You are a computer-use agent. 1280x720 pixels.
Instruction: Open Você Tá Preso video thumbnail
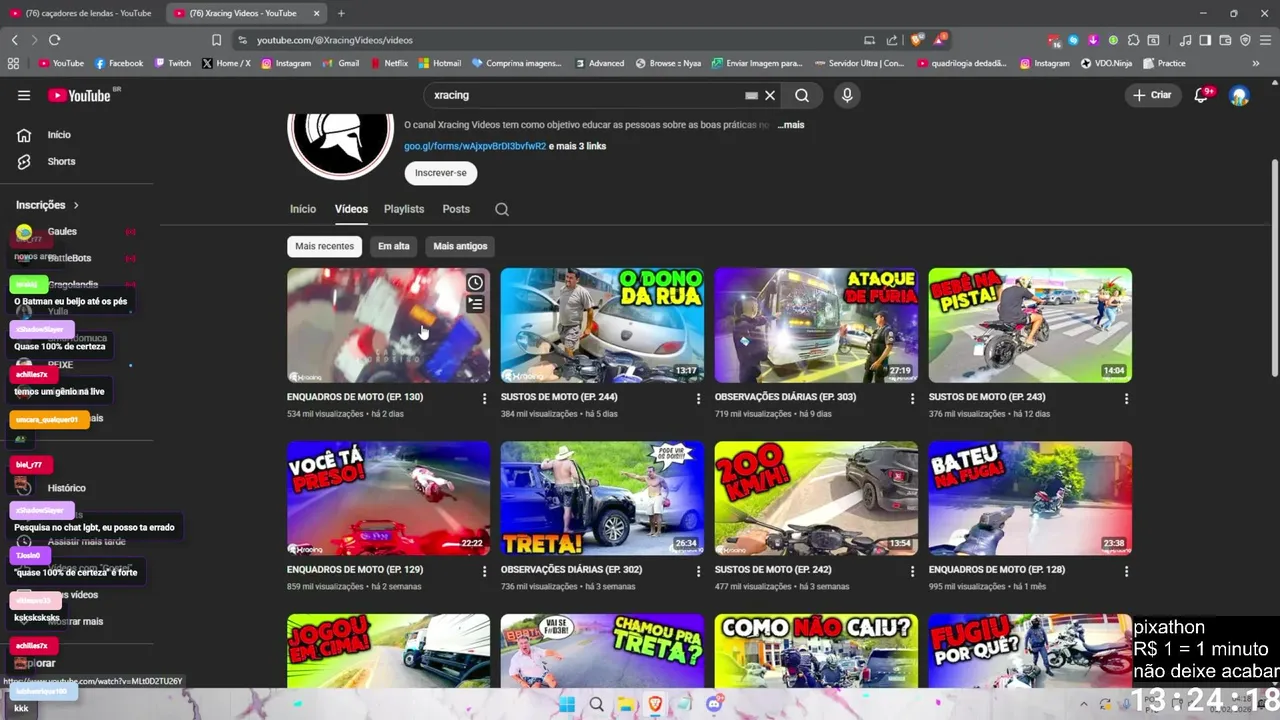click(388, 498)
